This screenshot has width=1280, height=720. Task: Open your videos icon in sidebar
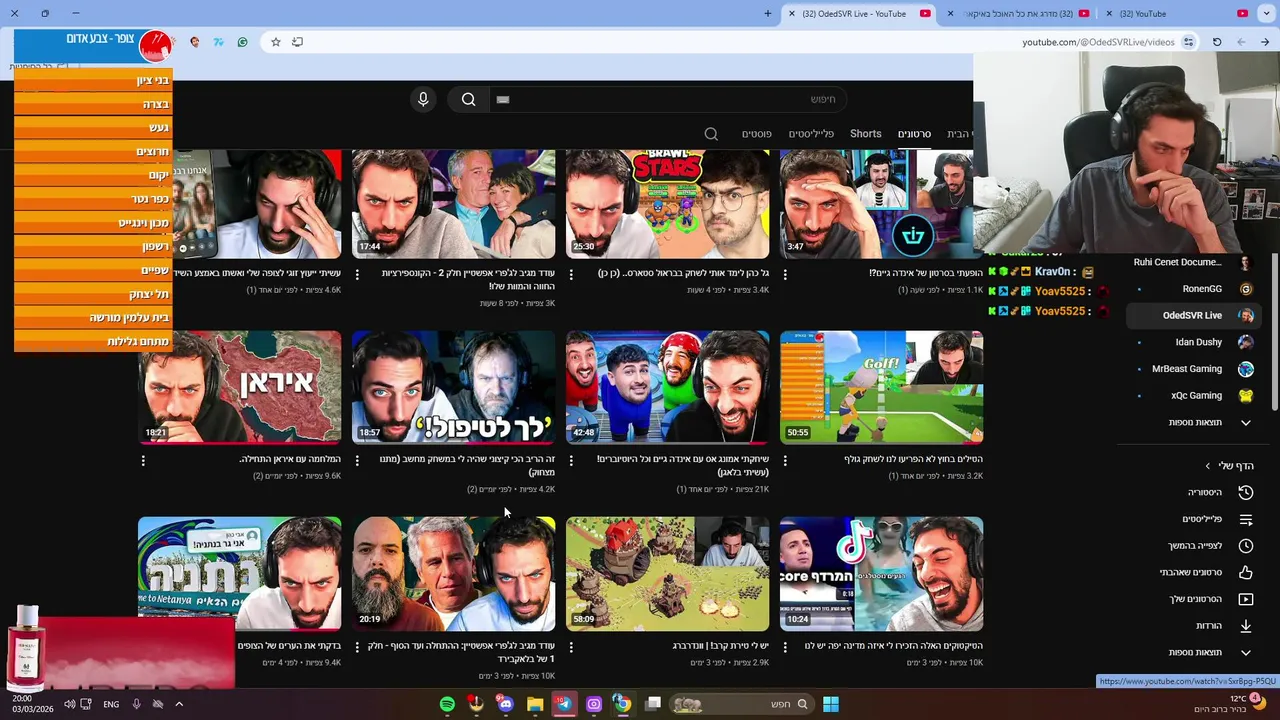click(1245, 599)
